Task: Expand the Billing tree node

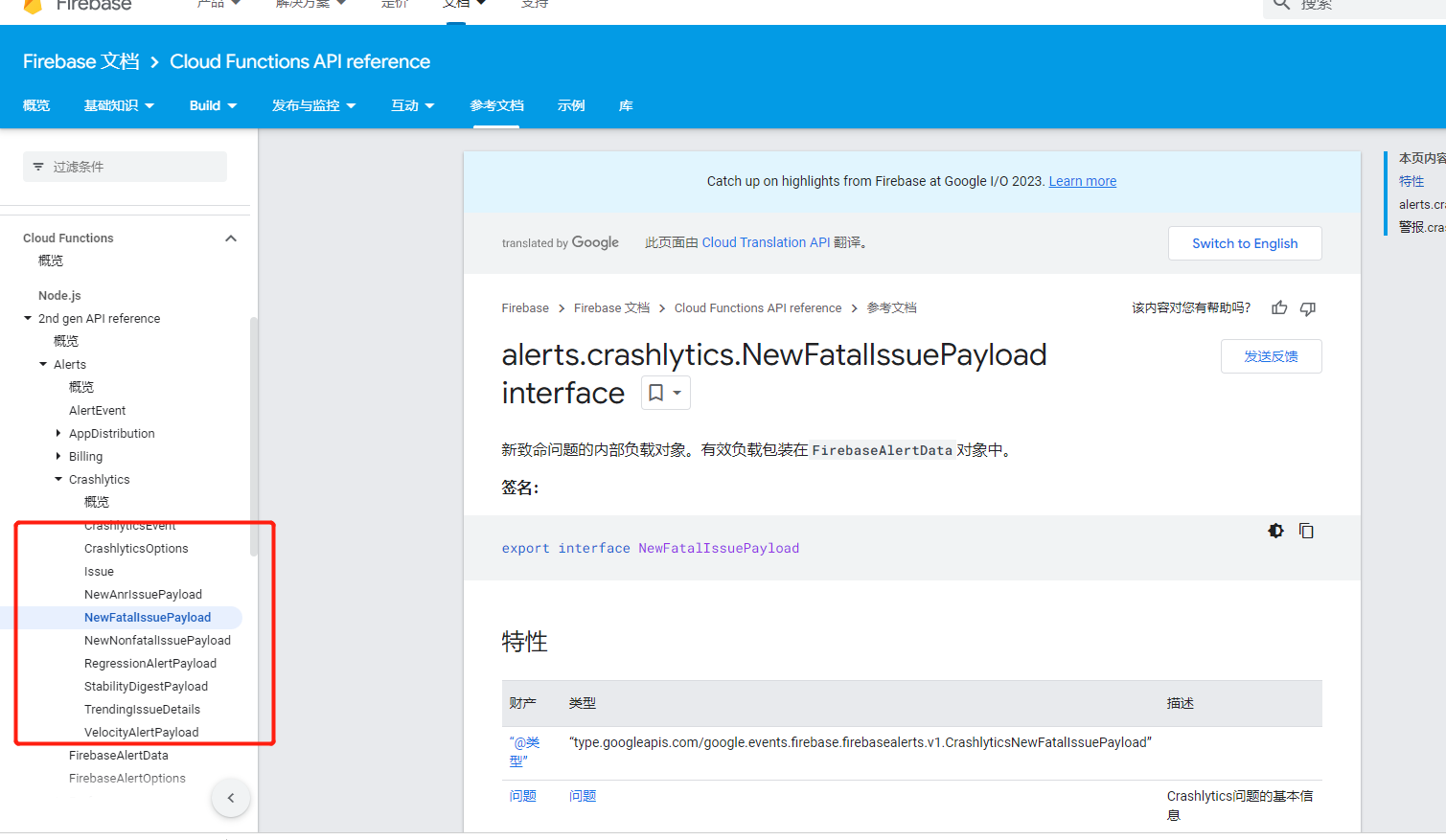Action: point(58,456)
